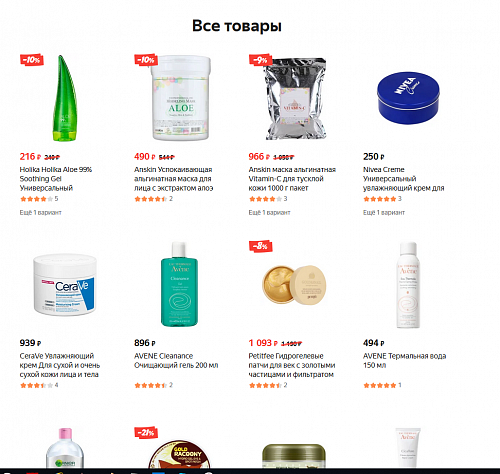Image resolution: width=500 pixels, height=474 pixels.
Task: Open the Holika Holika Aloe gel product image
Action: [x=65, y=98]
